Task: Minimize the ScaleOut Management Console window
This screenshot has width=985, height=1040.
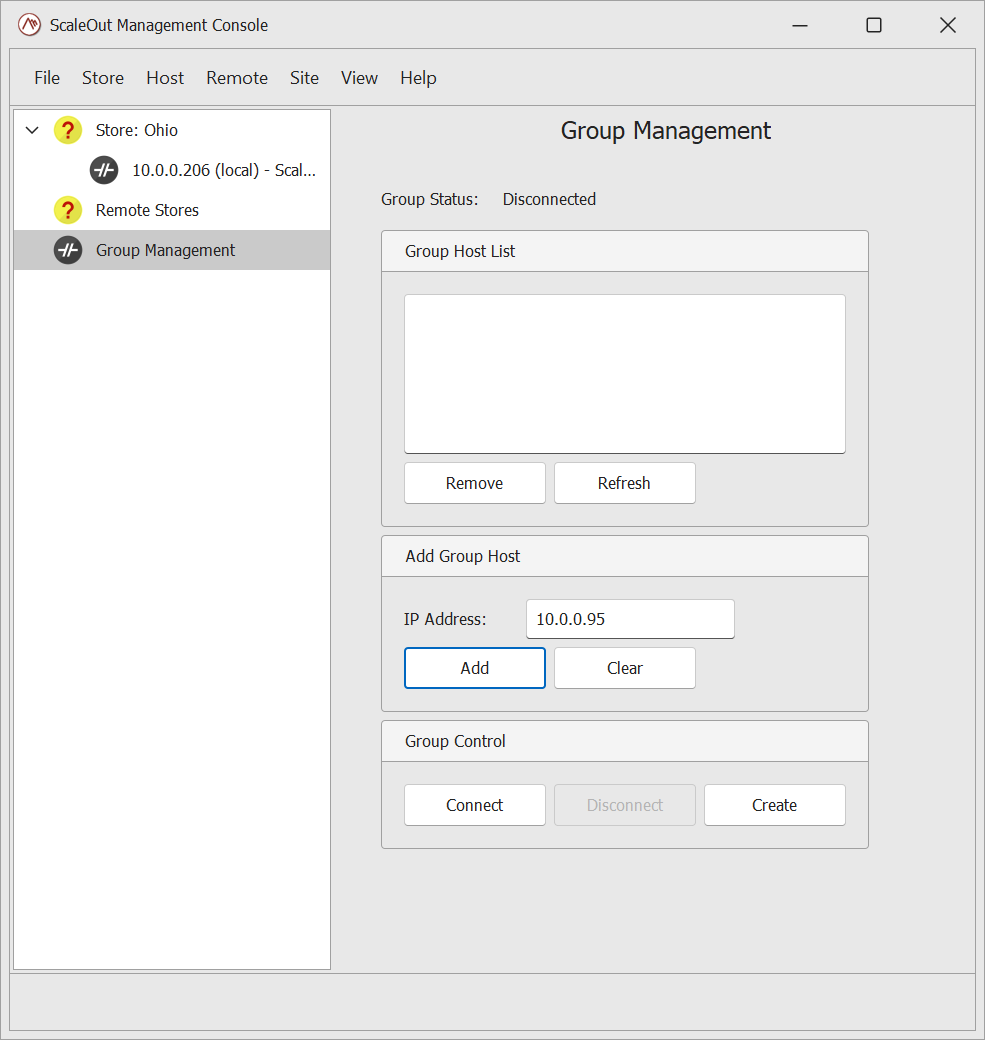Action: coord(801,25)
